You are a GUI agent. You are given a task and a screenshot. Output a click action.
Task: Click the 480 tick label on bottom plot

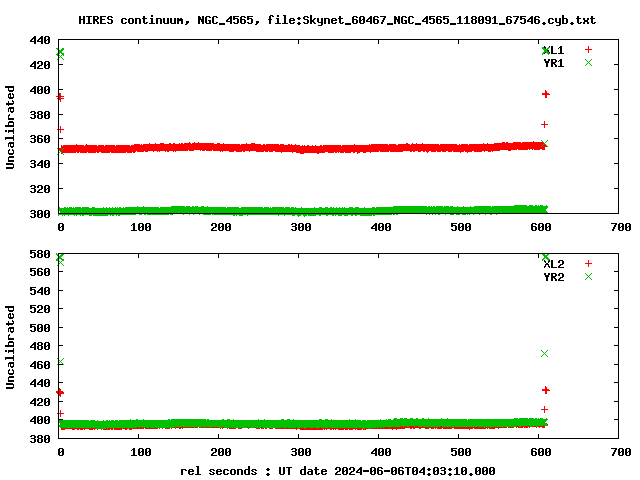[x=40, y=346]
